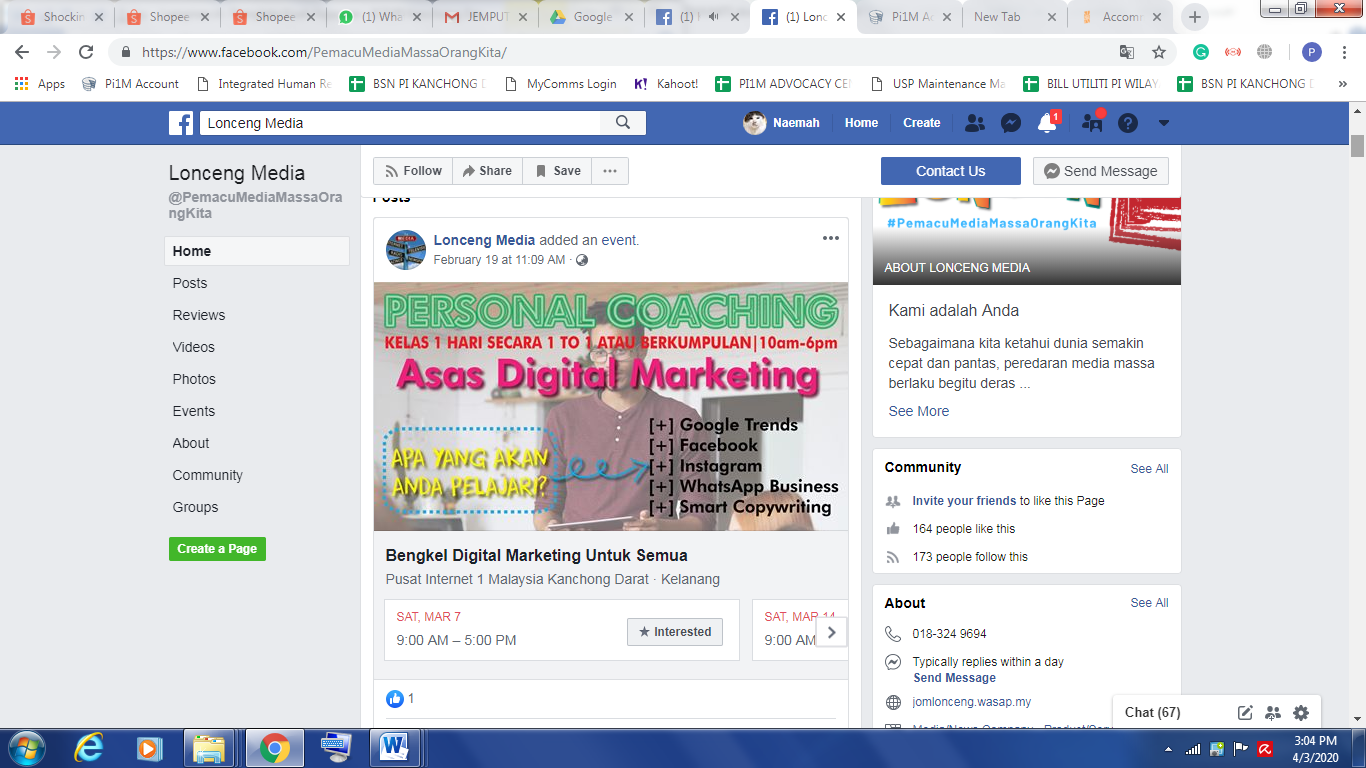Viewport: 1366px width, 768px height.
Task: Open Bengkel Digital Marketing Untuk Semua title
Action: [x=537, y=555]
